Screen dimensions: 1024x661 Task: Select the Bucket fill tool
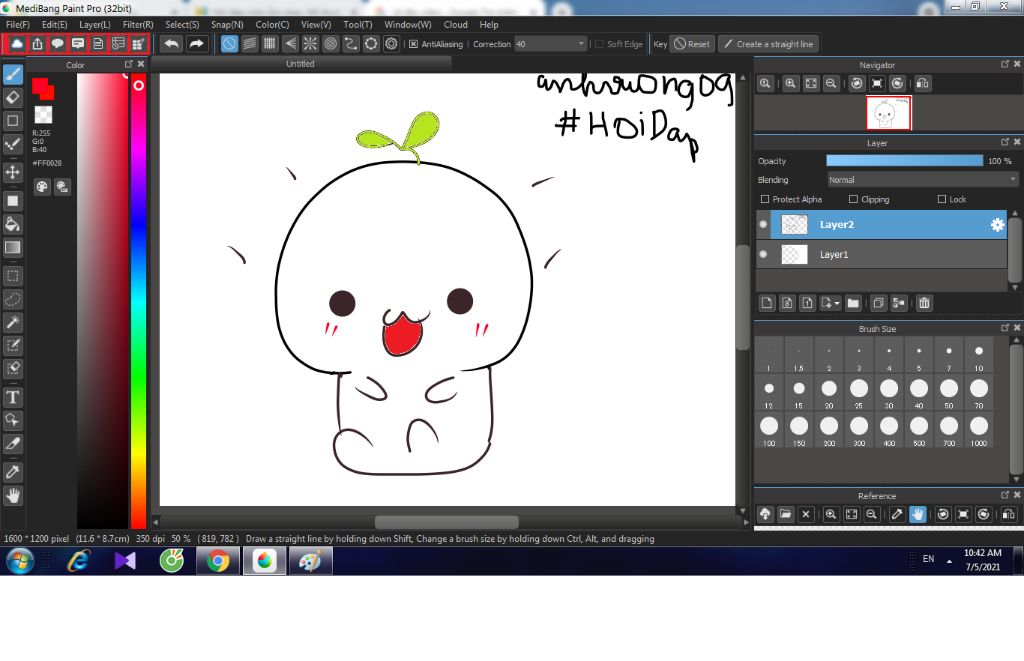pyautogui.click(x=12, y=224)
